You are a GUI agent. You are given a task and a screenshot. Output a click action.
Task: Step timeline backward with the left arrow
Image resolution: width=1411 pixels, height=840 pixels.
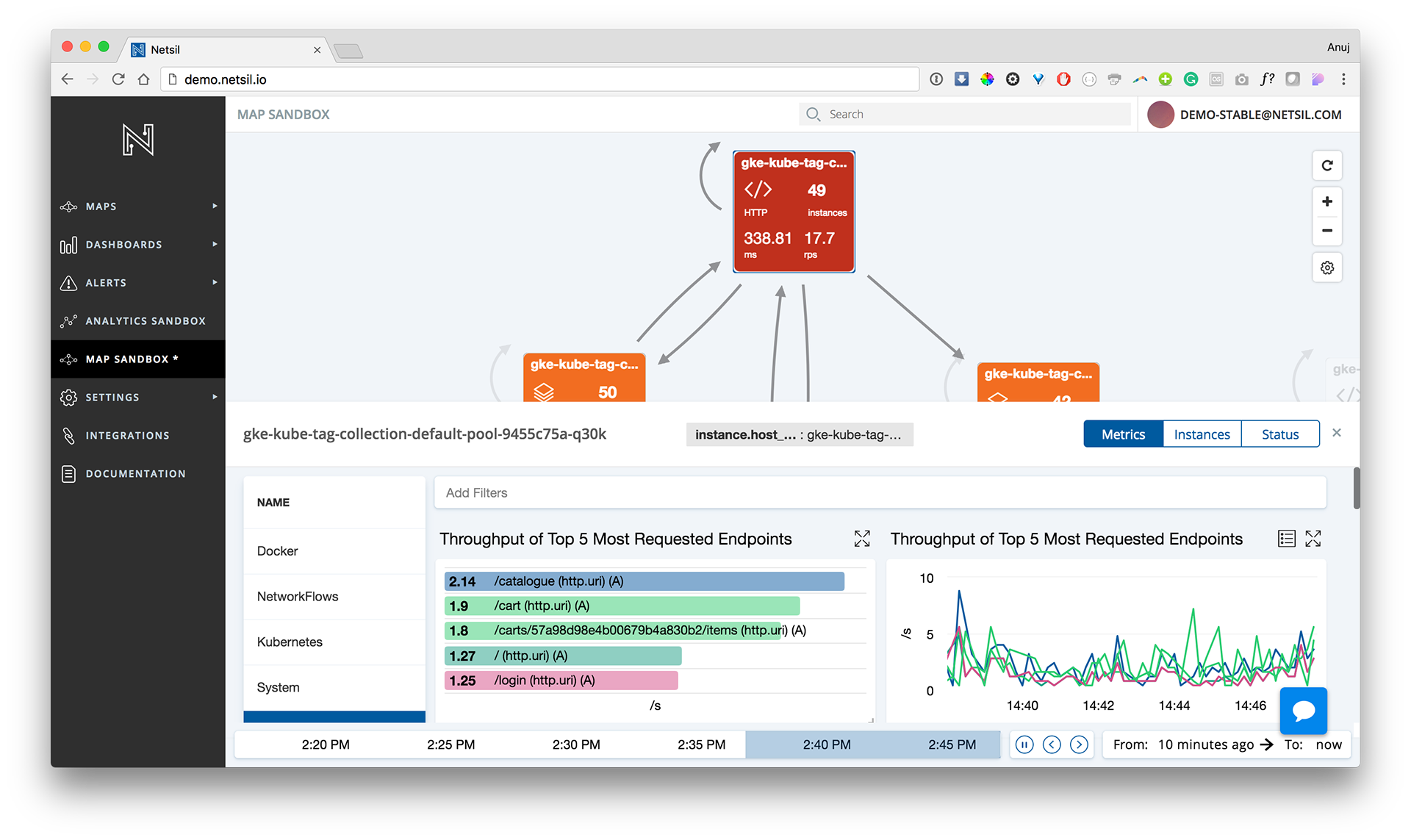coord(1052,744)
